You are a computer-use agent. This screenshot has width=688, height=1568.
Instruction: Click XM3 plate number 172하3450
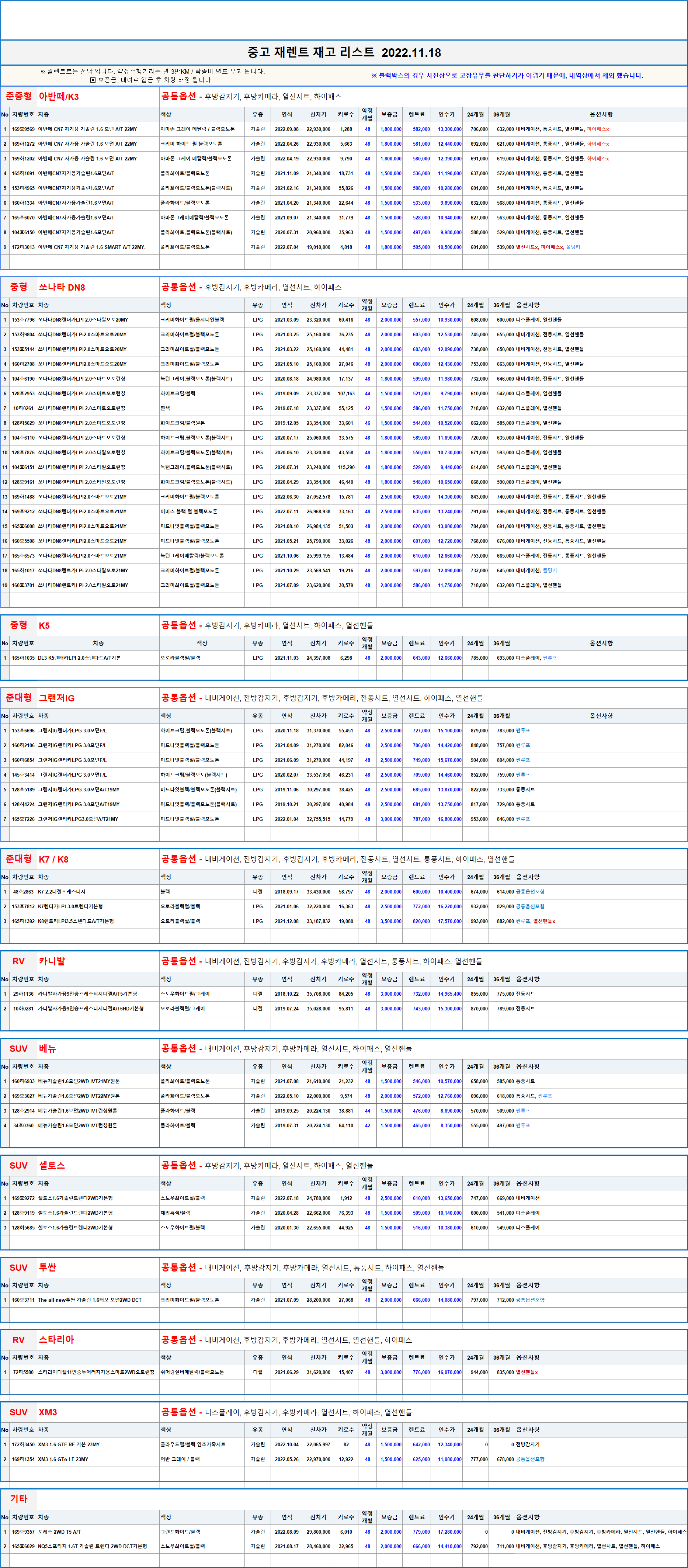[x=23, y=1445]
